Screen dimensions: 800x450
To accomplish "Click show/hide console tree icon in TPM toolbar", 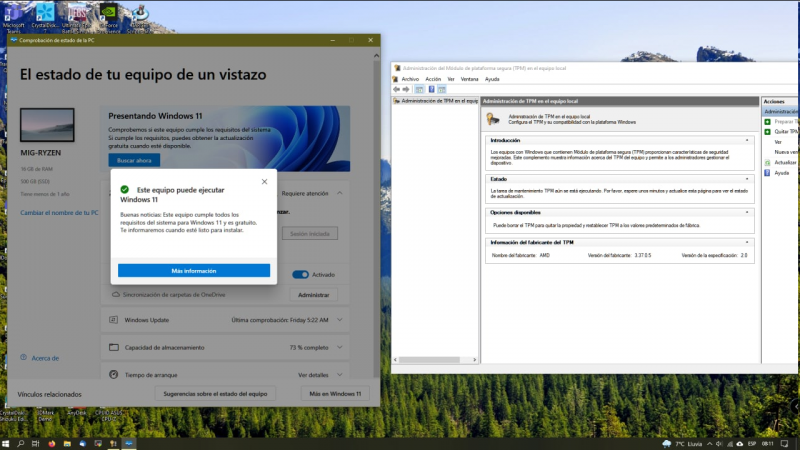I will click(419, 89).
